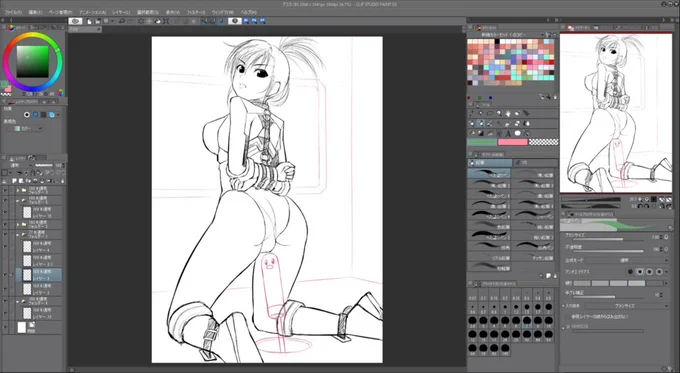This screenshot has width=680, height=373.
Task: Toggle visibility of the top layer folder 3
Action: (5, 190)
